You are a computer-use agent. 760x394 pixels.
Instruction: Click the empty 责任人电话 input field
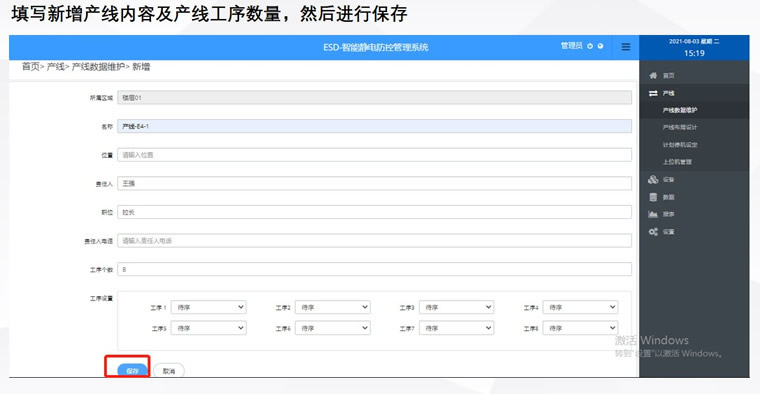pyautogui.click(x=374, y=240)
